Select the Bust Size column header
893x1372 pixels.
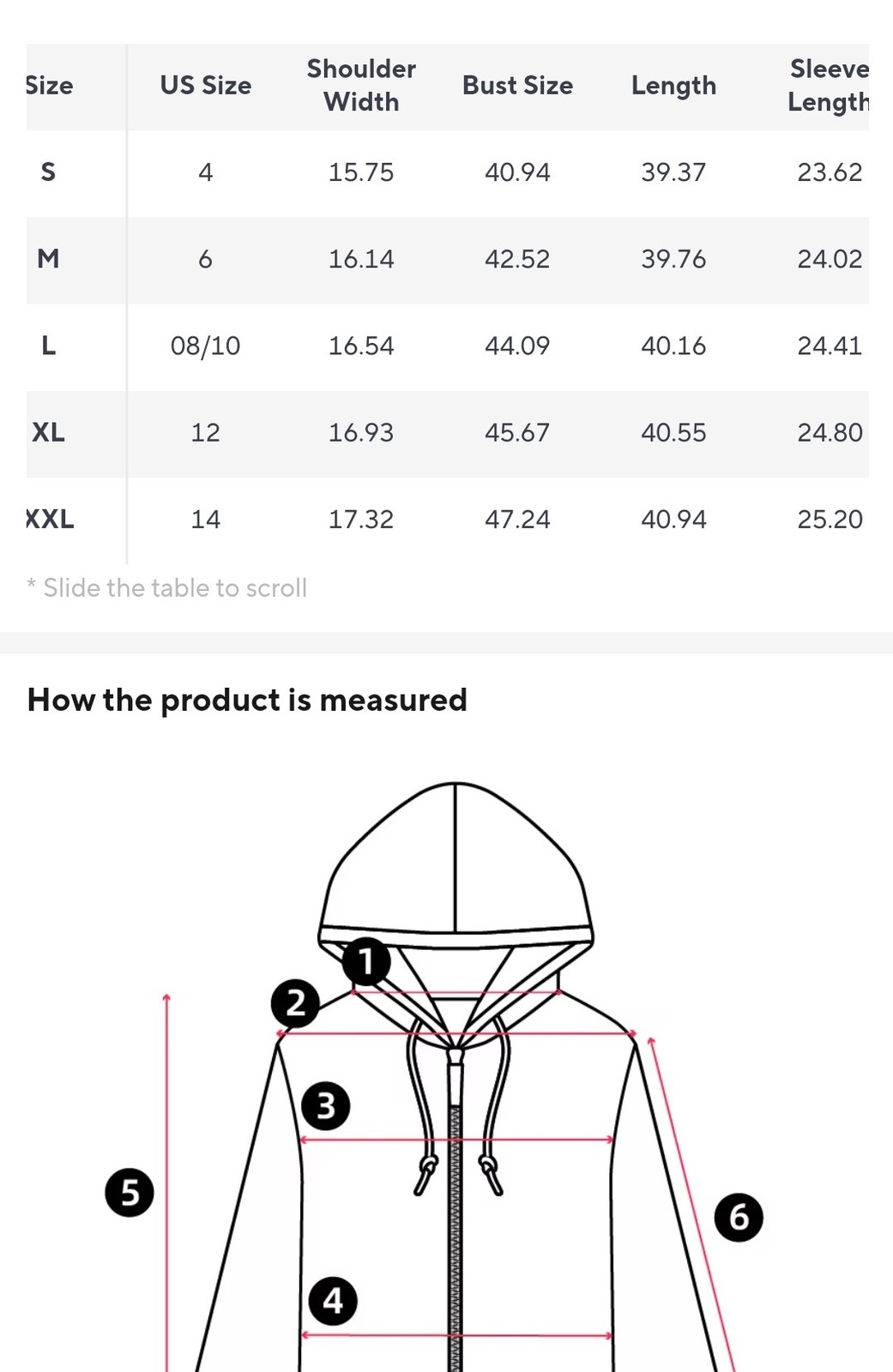tap(517, 85)
